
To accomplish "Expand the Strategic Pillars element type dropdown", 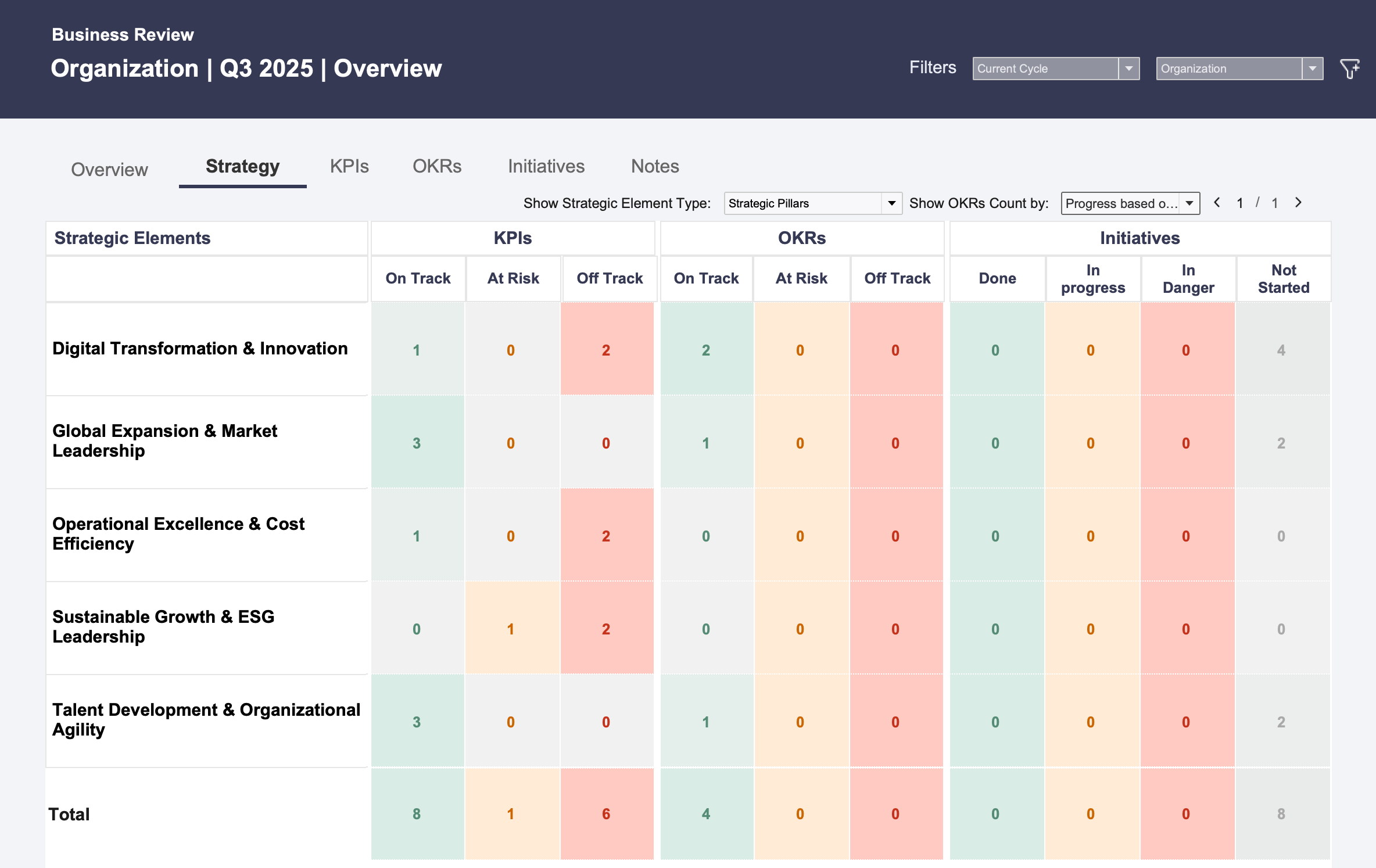I will (813, 203).
